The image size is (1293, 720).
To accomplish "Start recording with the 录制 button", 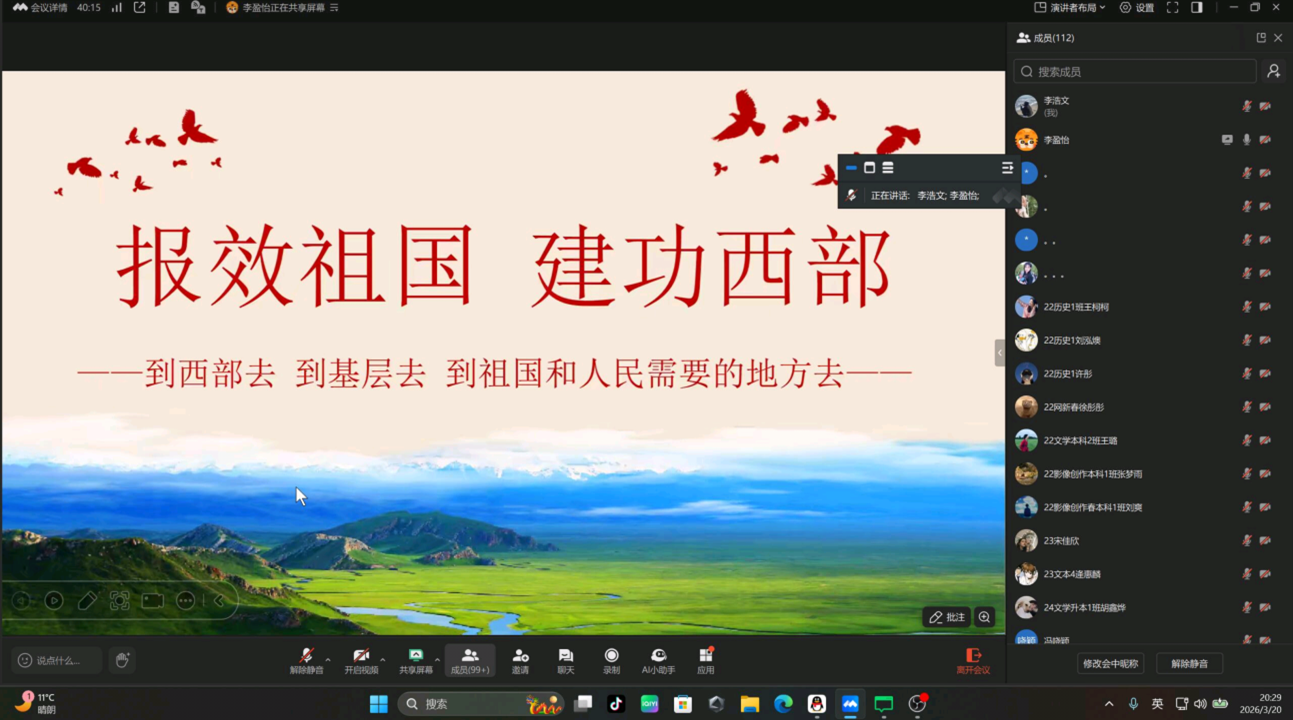I will 611,660.
